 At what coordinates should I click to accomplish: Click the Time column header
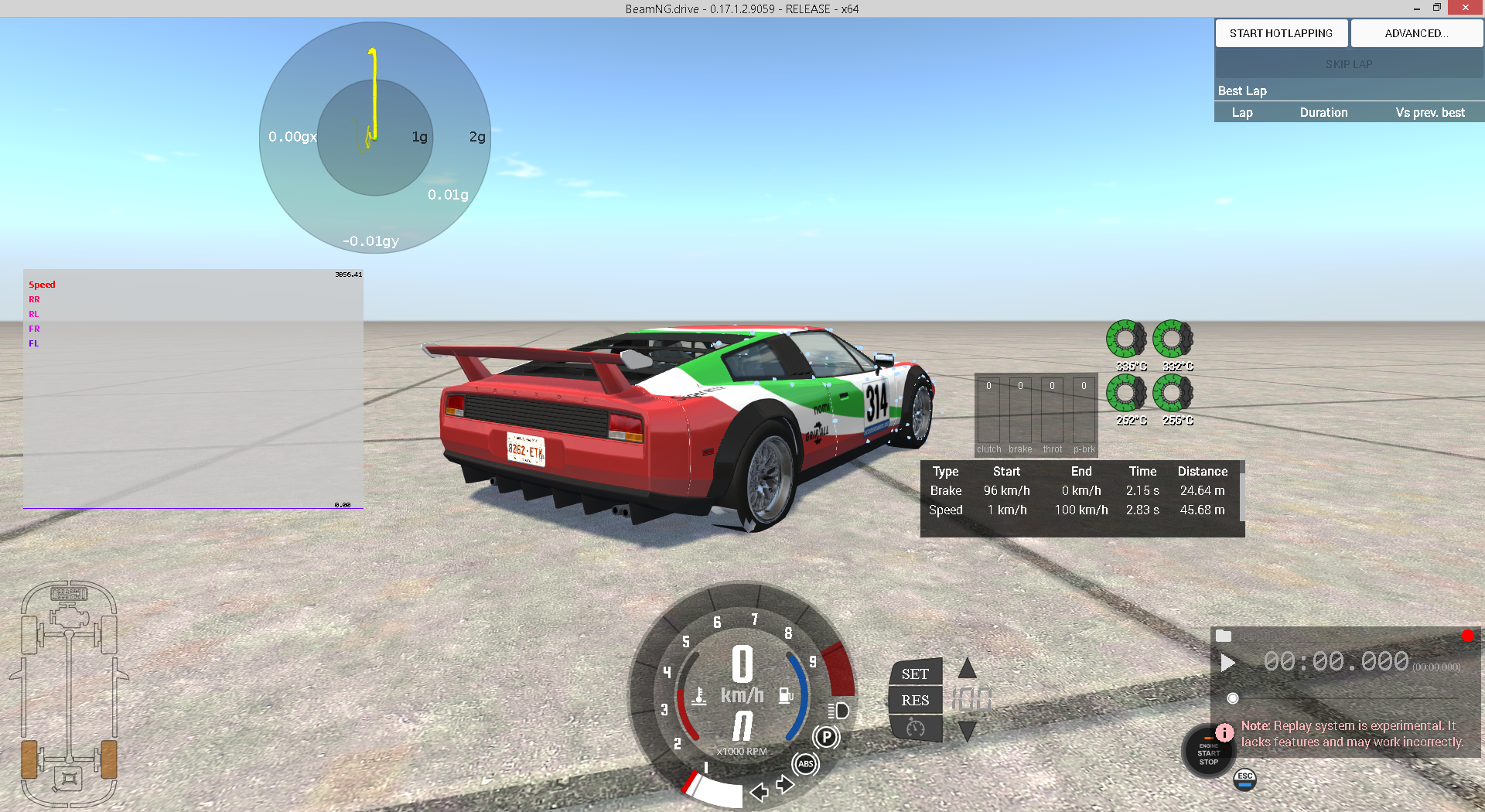(x=1142, y=471)
